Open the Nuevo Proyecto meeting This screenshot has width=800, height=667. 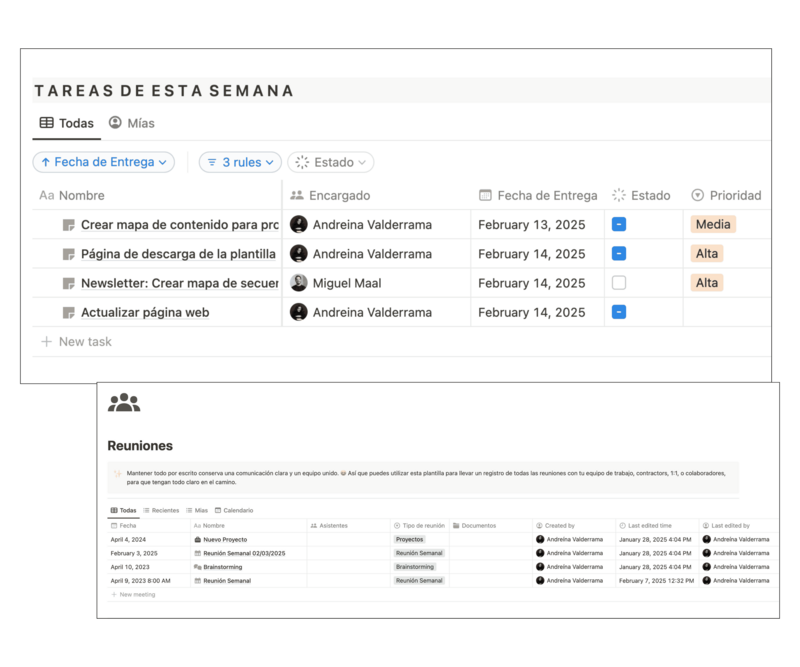[x=225, y=539]
